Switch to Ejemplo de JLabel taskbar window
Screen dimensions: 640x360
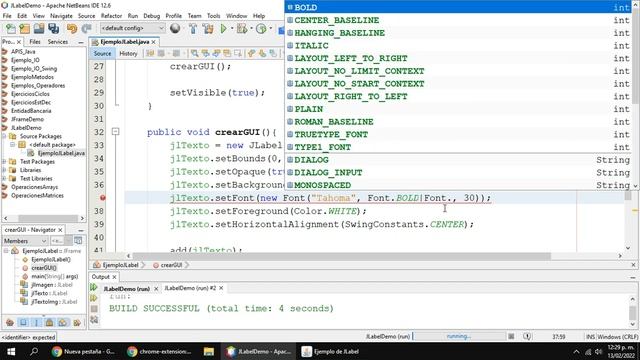pyautogui.click(x=330, y=351)
